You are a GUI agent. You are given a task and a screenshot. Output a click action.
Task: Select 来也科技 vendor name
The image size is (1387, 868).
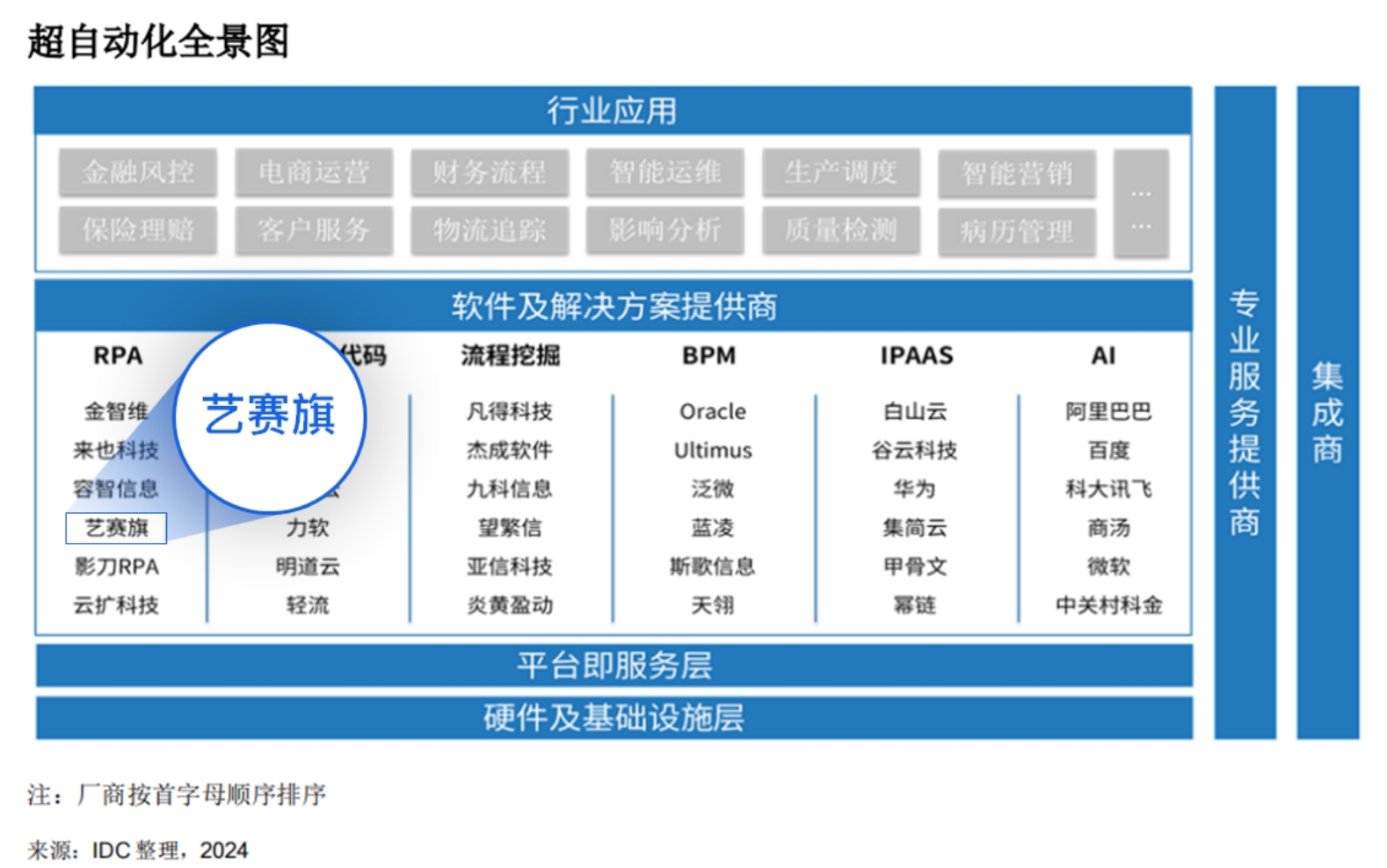(116, 450)
